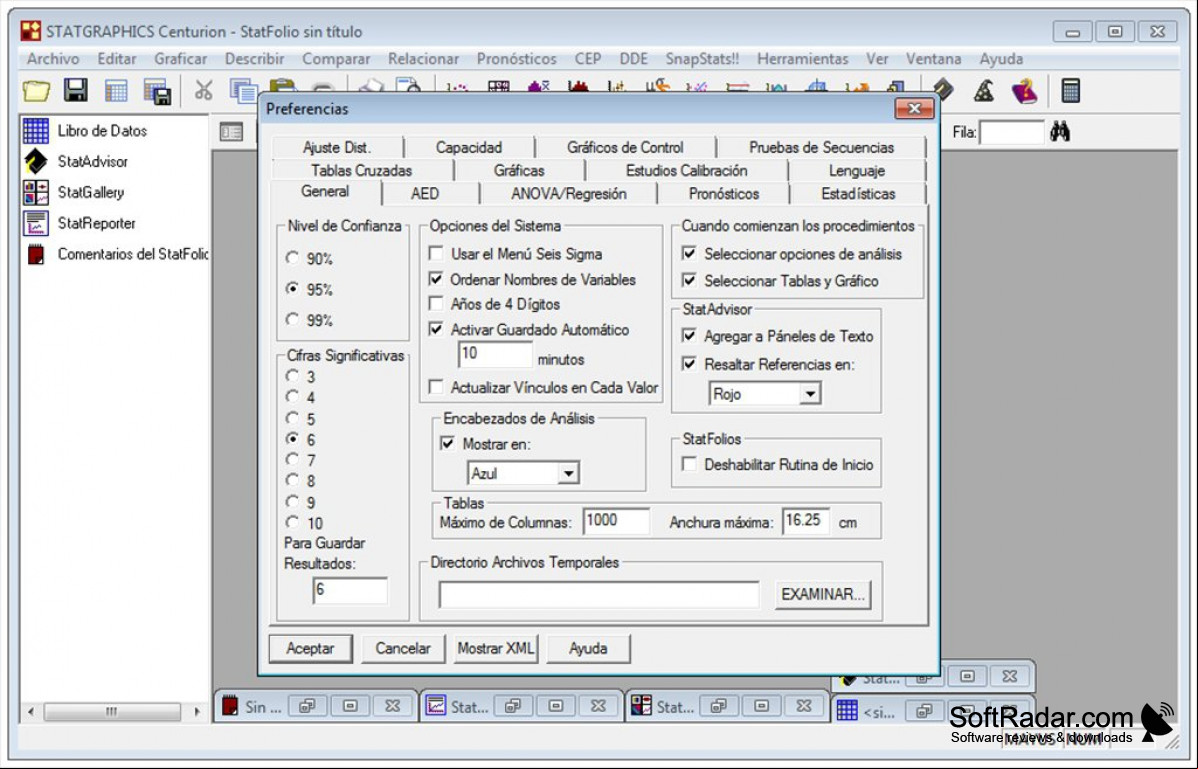
Task: Click the clipboard paste toolbar icon
Action: coord(282,86)
